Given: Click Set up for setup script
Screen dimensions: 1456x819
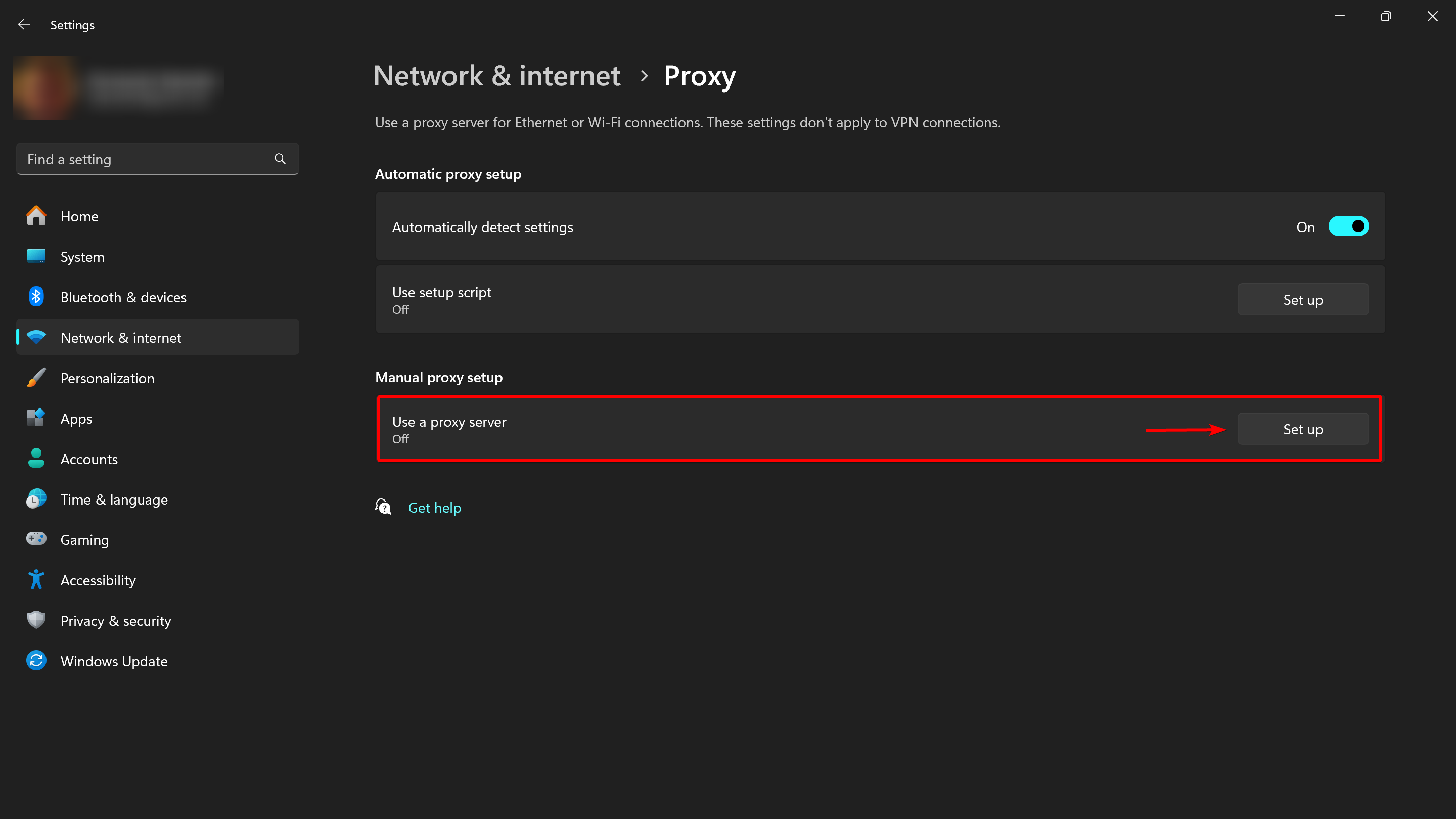Looking at the screenshot, I should point(1303,300).
